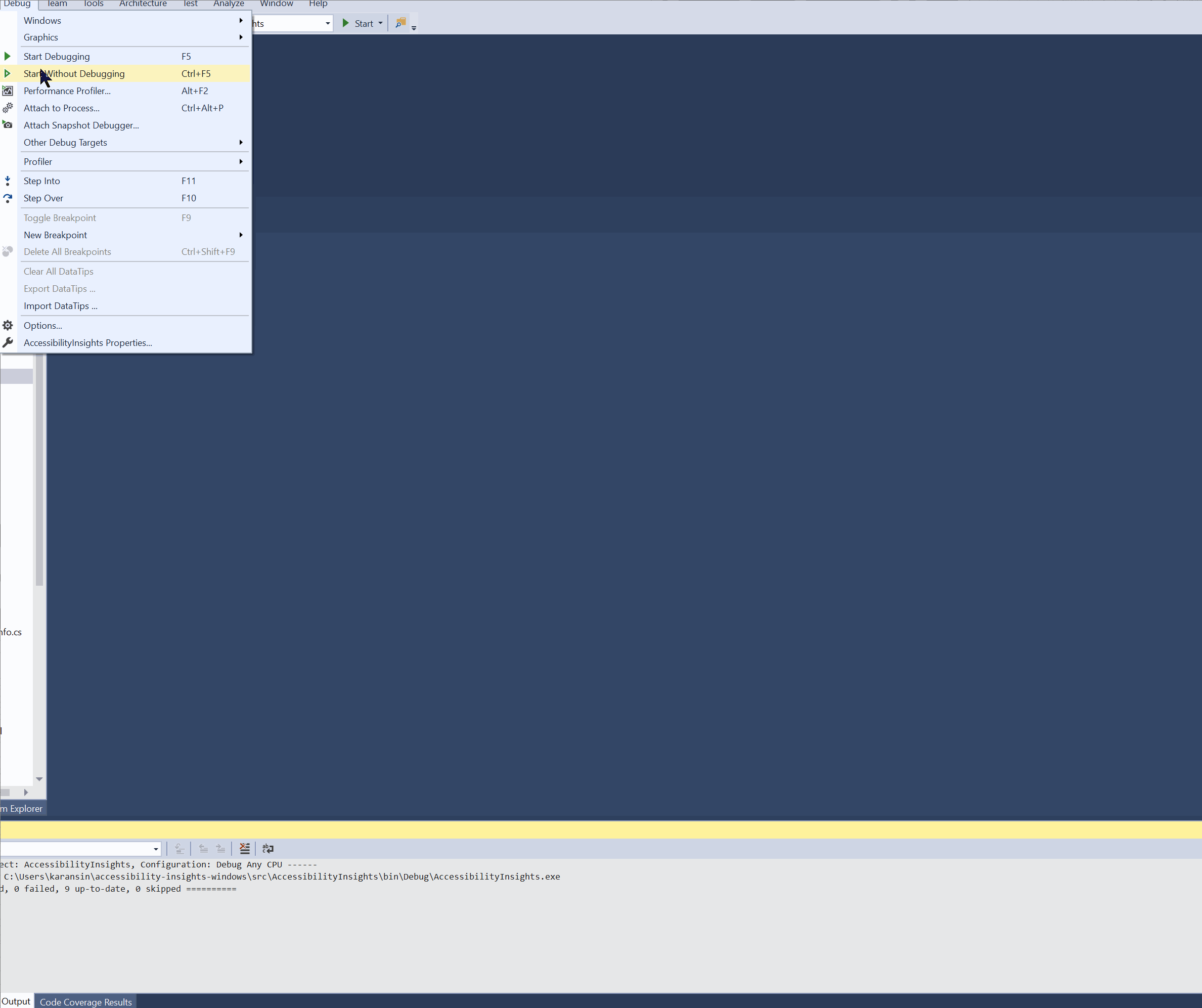
Task: Open the solution configurations dropdown
Action: click(x=326, y=23)
